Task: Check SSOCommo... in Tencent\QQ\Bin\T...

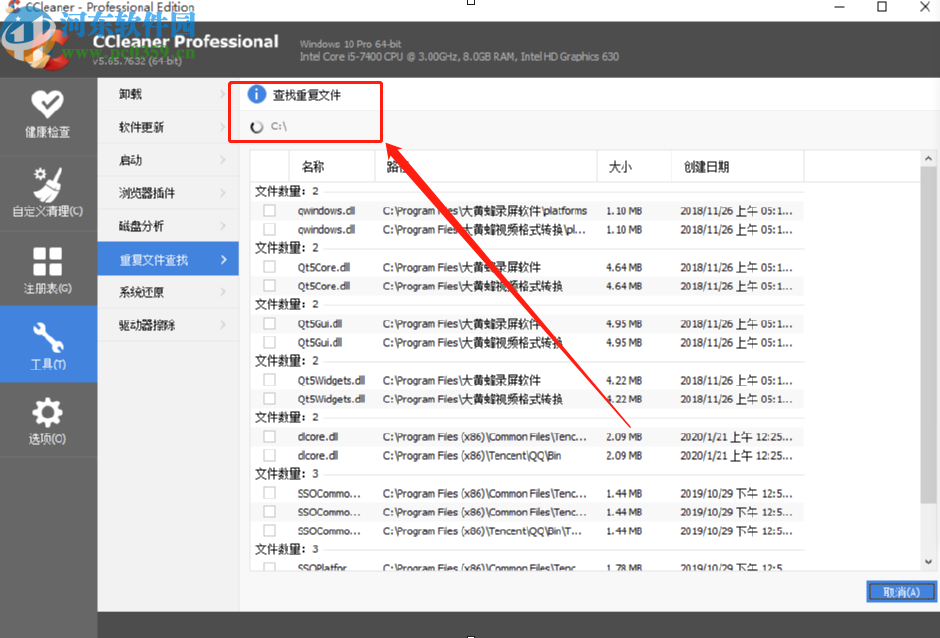Action: 270,531
